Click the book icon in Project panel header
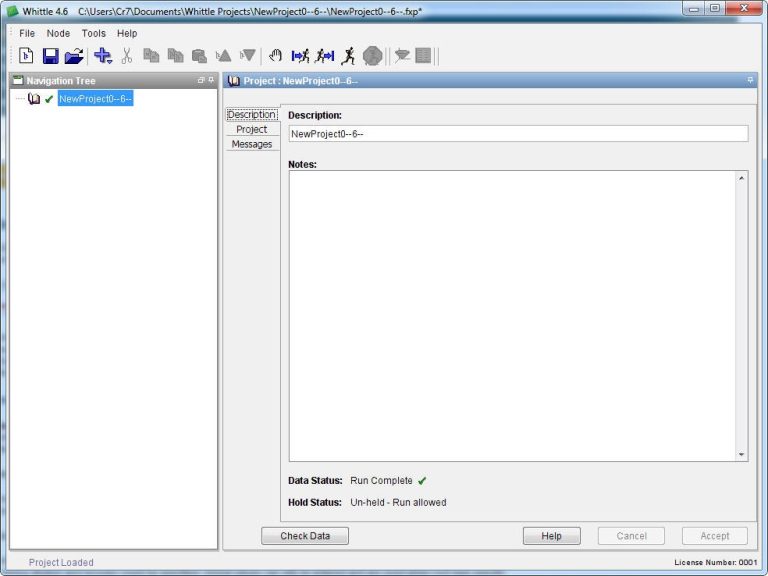This screenshot has height=576, width=768. (x=234, y=81)
